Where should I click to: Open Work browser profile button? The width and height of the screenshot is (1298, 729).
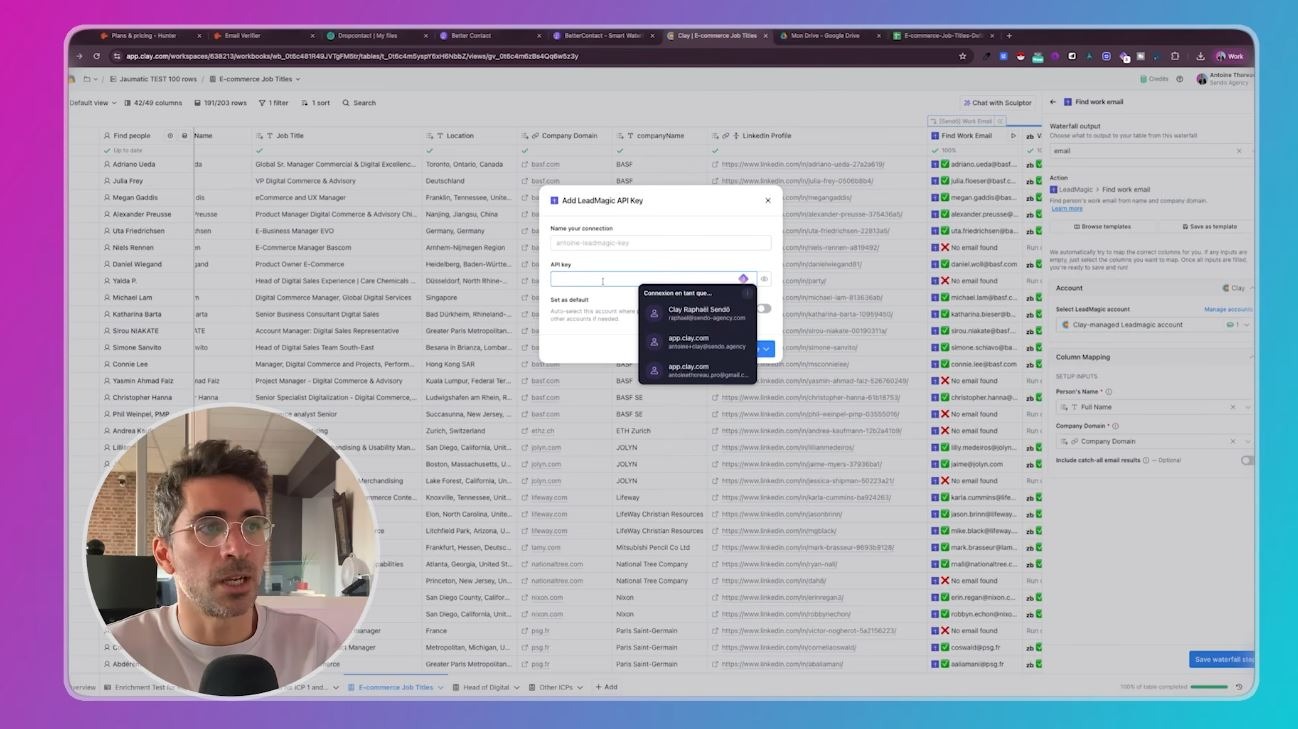1230,56
